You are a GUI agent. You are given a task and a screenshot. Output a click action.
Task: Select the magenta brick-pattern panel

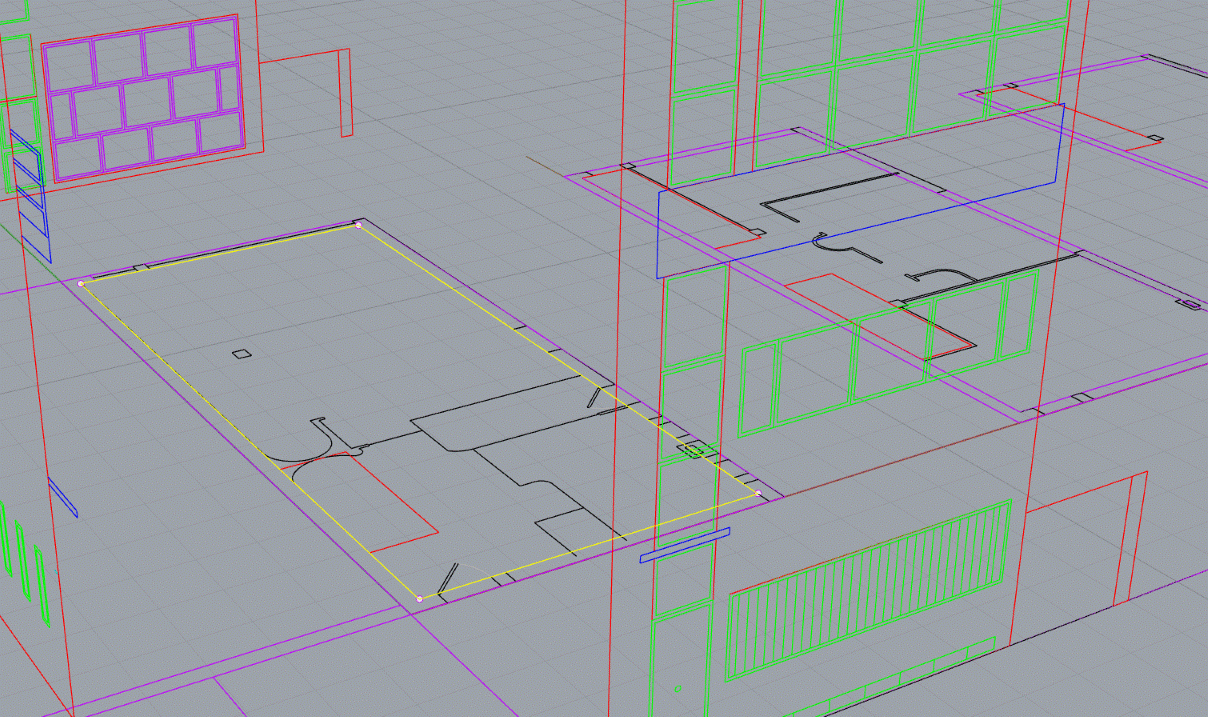[x=143, y=99]
